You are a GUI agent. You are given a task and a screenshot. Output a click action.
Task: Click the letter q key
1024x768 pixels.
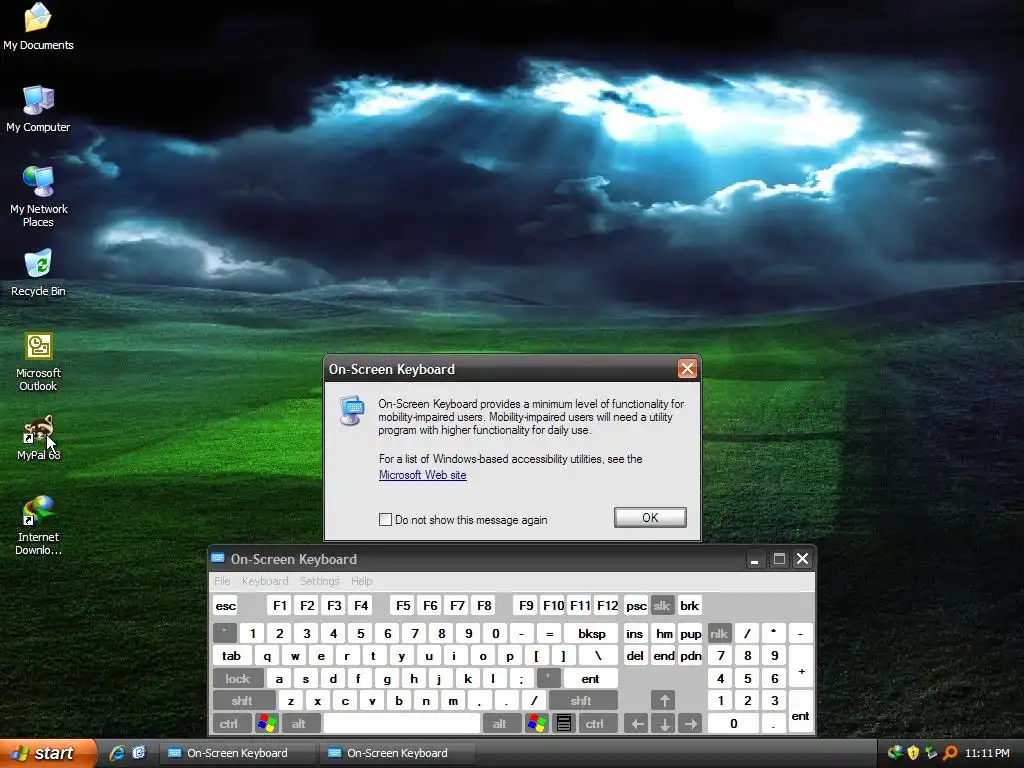click(x=267, y=656)
